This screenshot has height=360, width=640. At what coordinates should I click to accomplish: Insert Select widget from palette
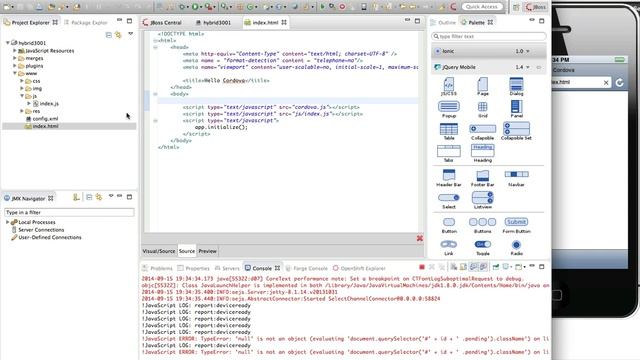pyautogui.click(x=449, y=200)
